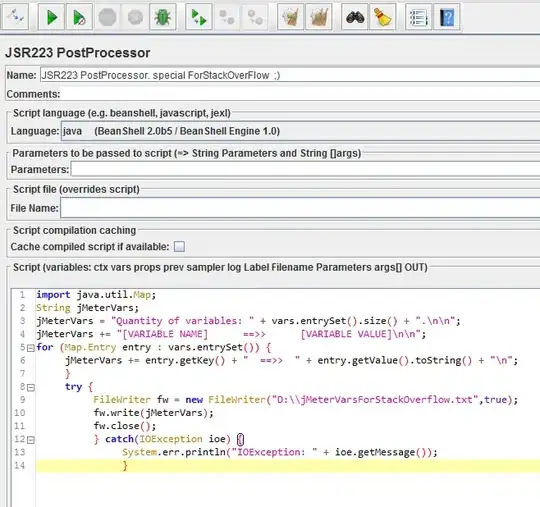The height and width of the screenshot is (507, 540).
Task: Open the Function Helper list icon
Action: (418, 17)
